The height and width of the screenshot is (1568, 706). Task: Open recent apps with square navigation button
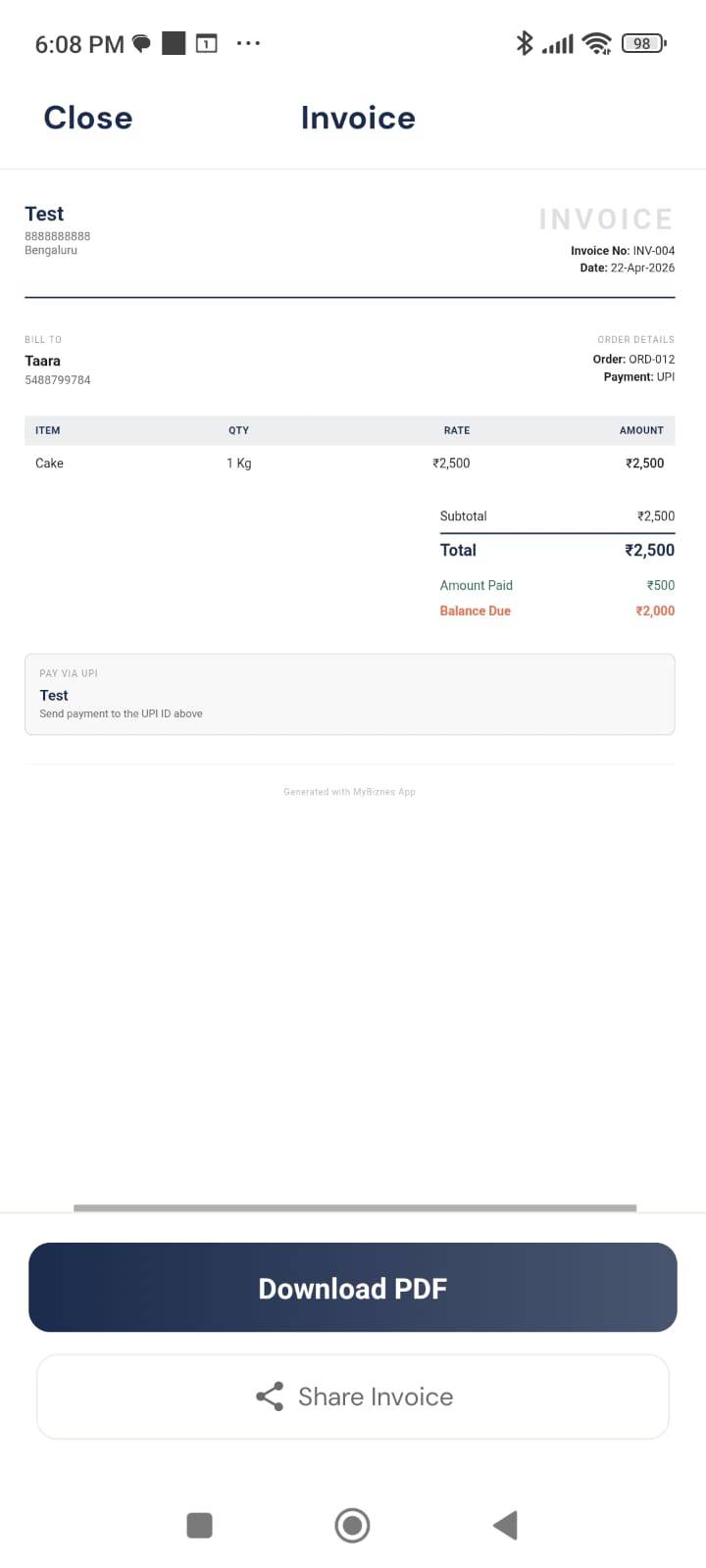point(199,1525)
